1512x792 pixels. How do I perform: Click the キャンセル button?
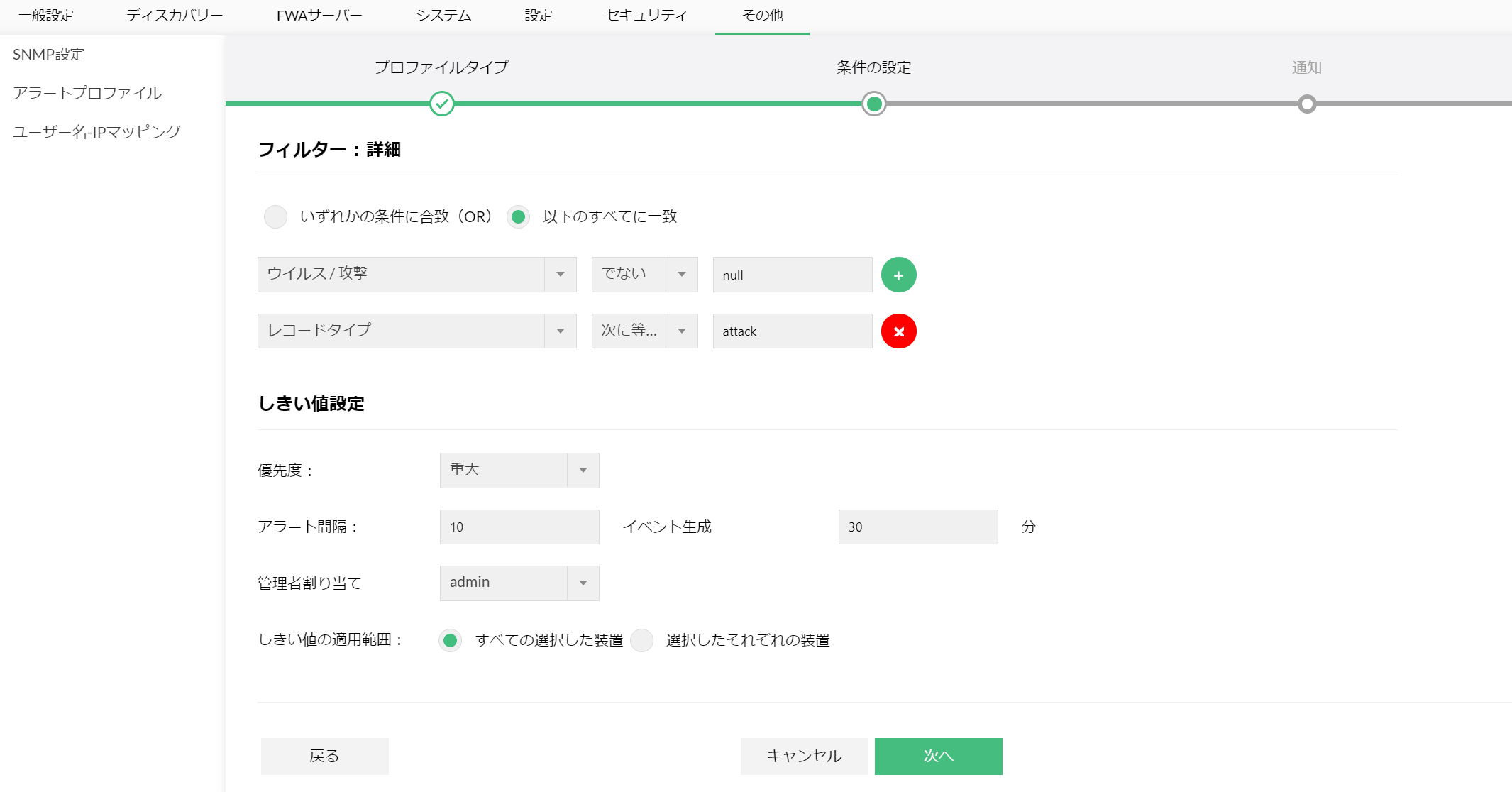[804, 757]
